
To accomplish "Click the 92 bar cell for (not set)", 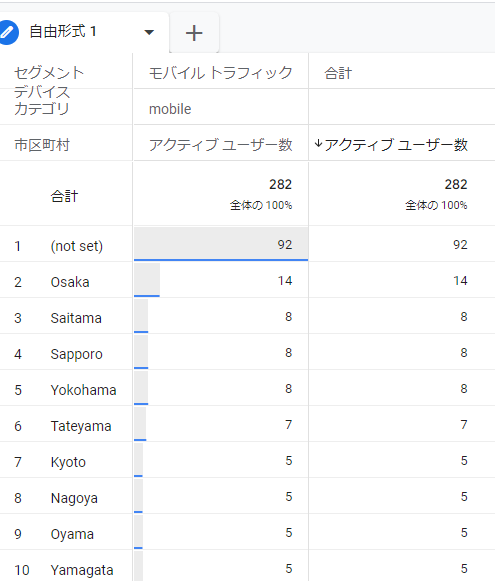I will tap(221, 244).
